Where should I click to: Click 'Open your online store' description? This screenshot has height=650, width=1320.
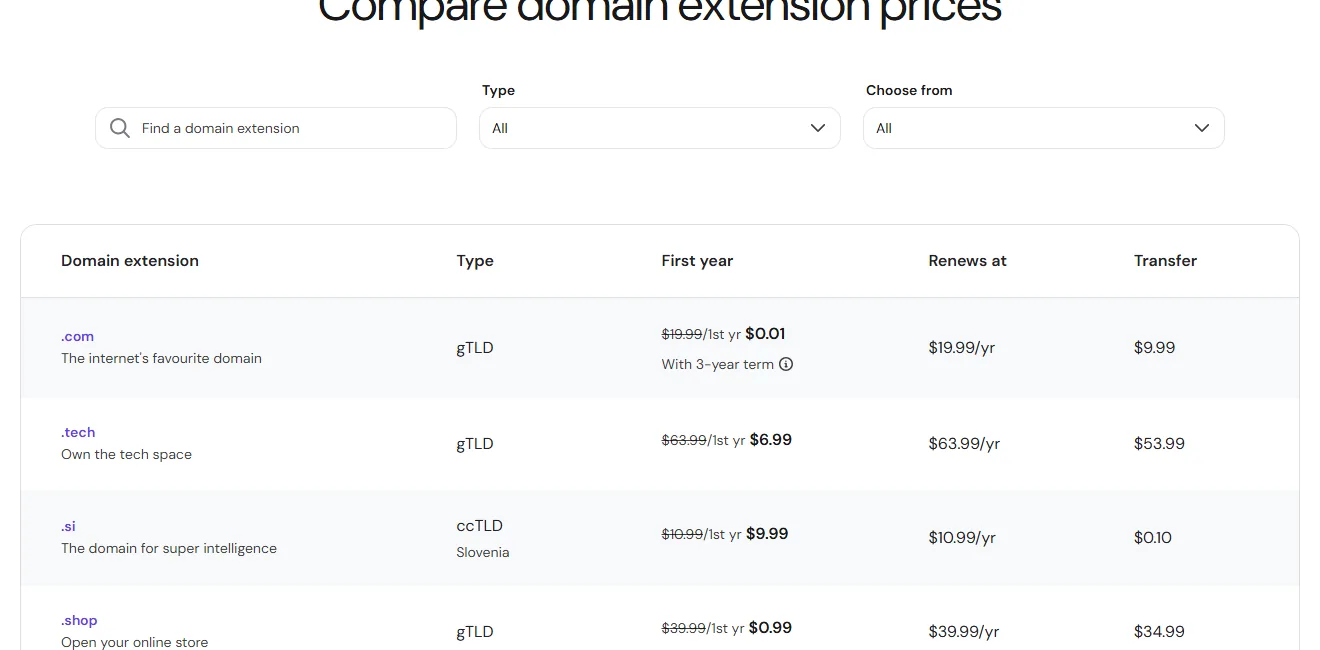click(135, 642)
